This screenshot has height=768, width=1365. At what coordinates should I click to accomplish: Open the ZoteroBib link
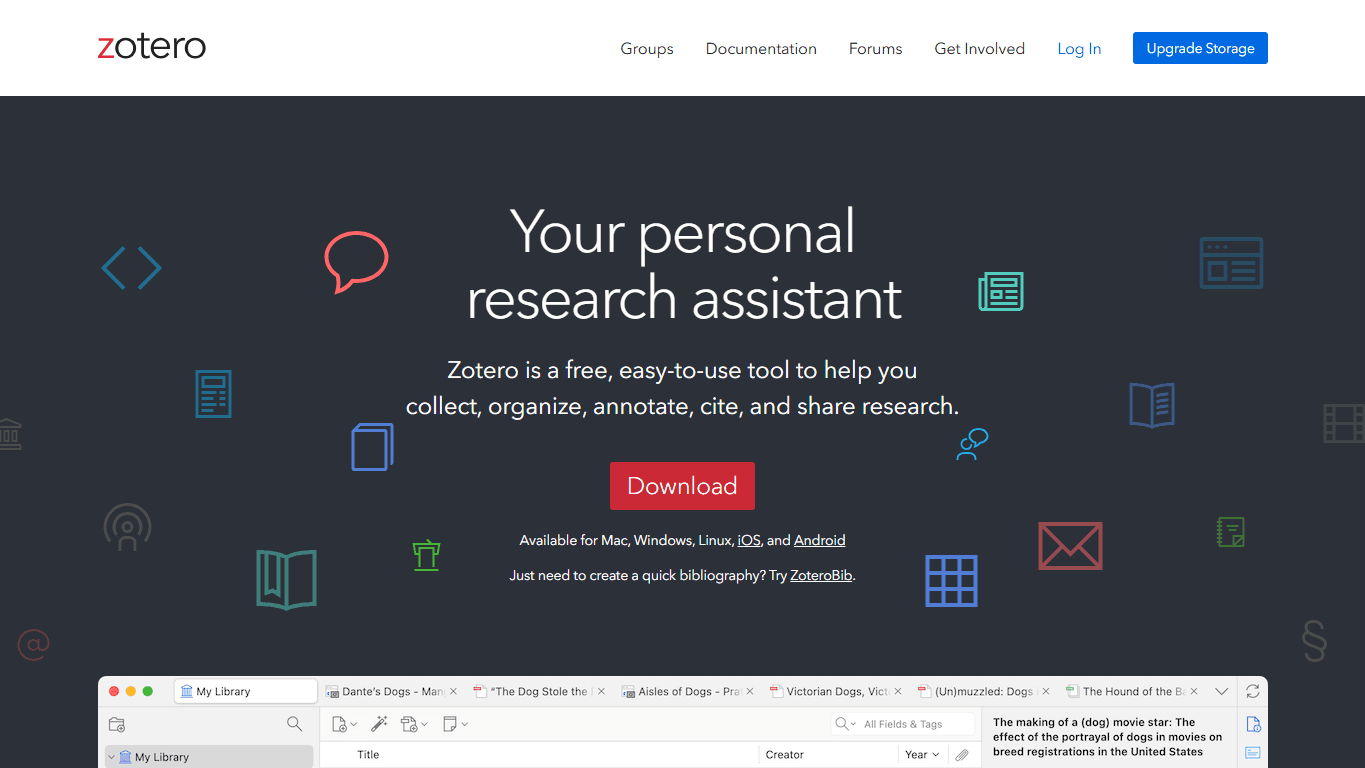821,575
